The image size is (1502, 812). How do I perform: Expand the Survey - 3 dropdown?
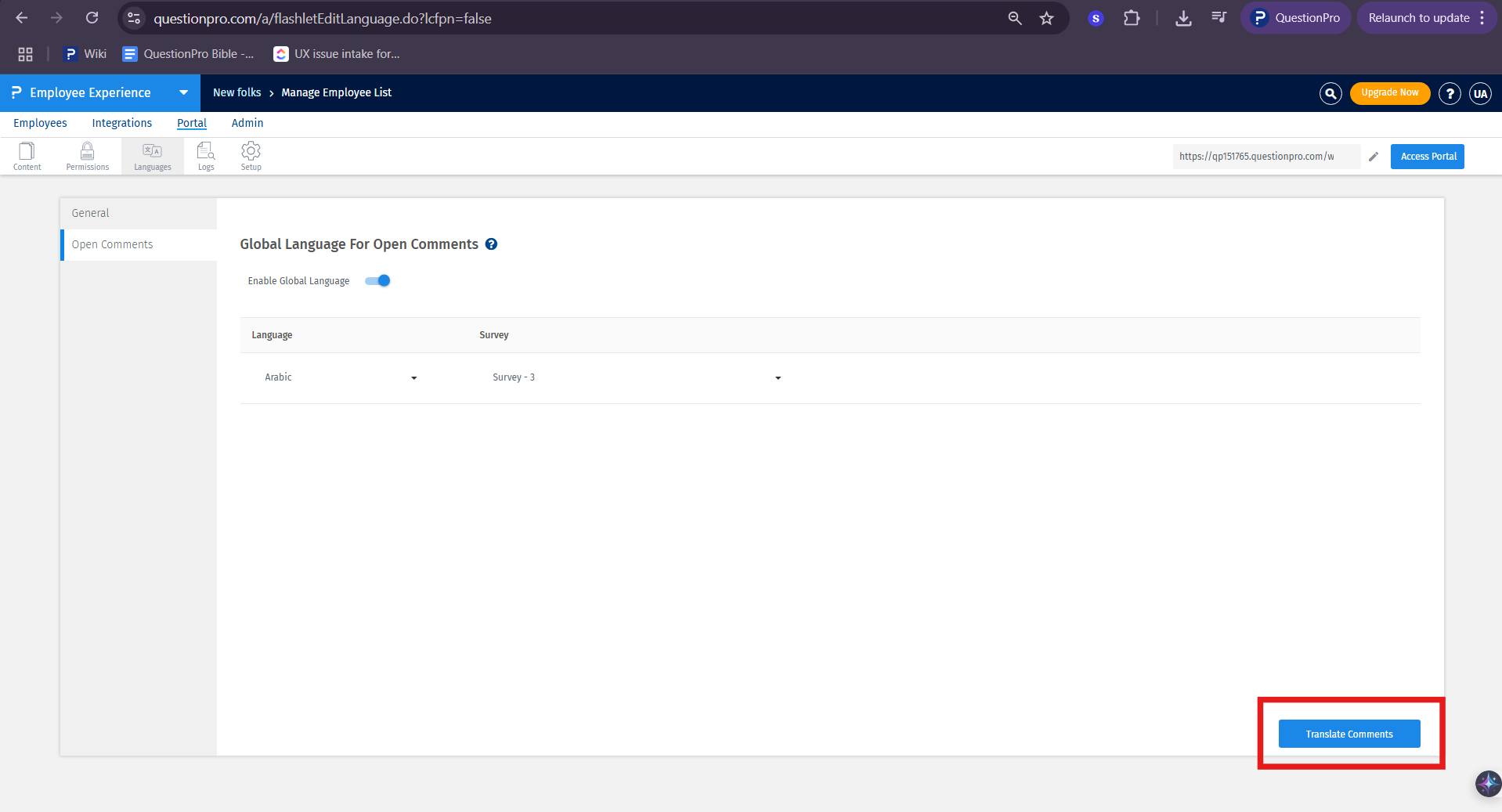point(637,377)
